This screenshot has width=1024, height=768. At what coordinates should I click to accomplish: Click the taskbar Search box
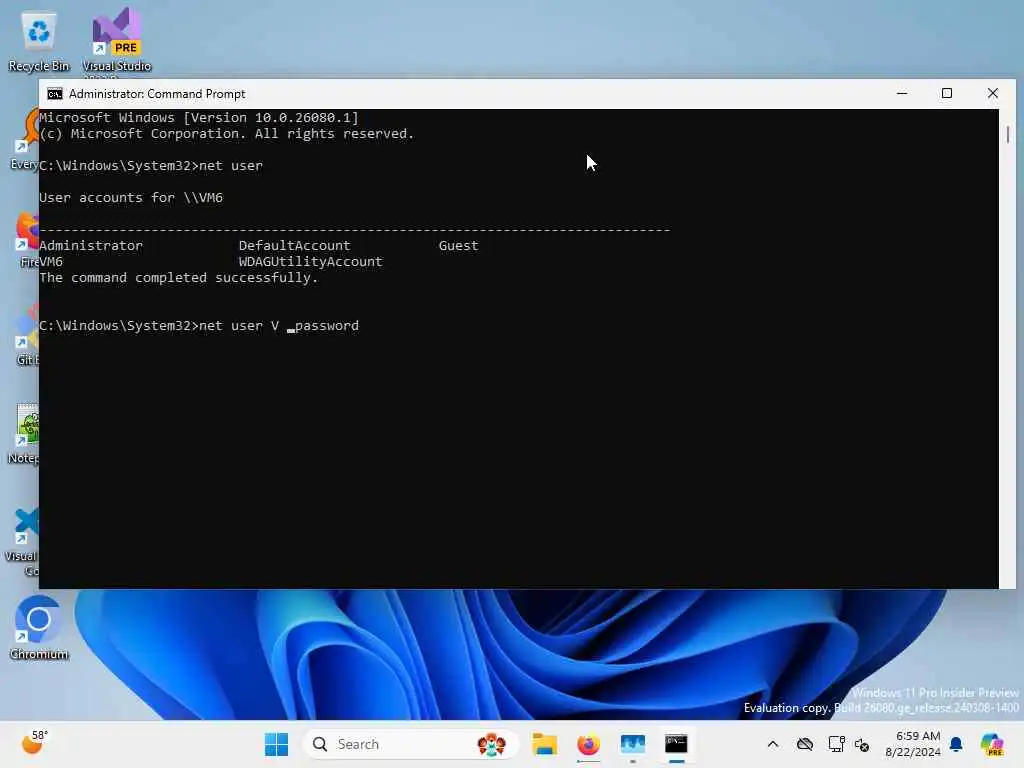410,744
